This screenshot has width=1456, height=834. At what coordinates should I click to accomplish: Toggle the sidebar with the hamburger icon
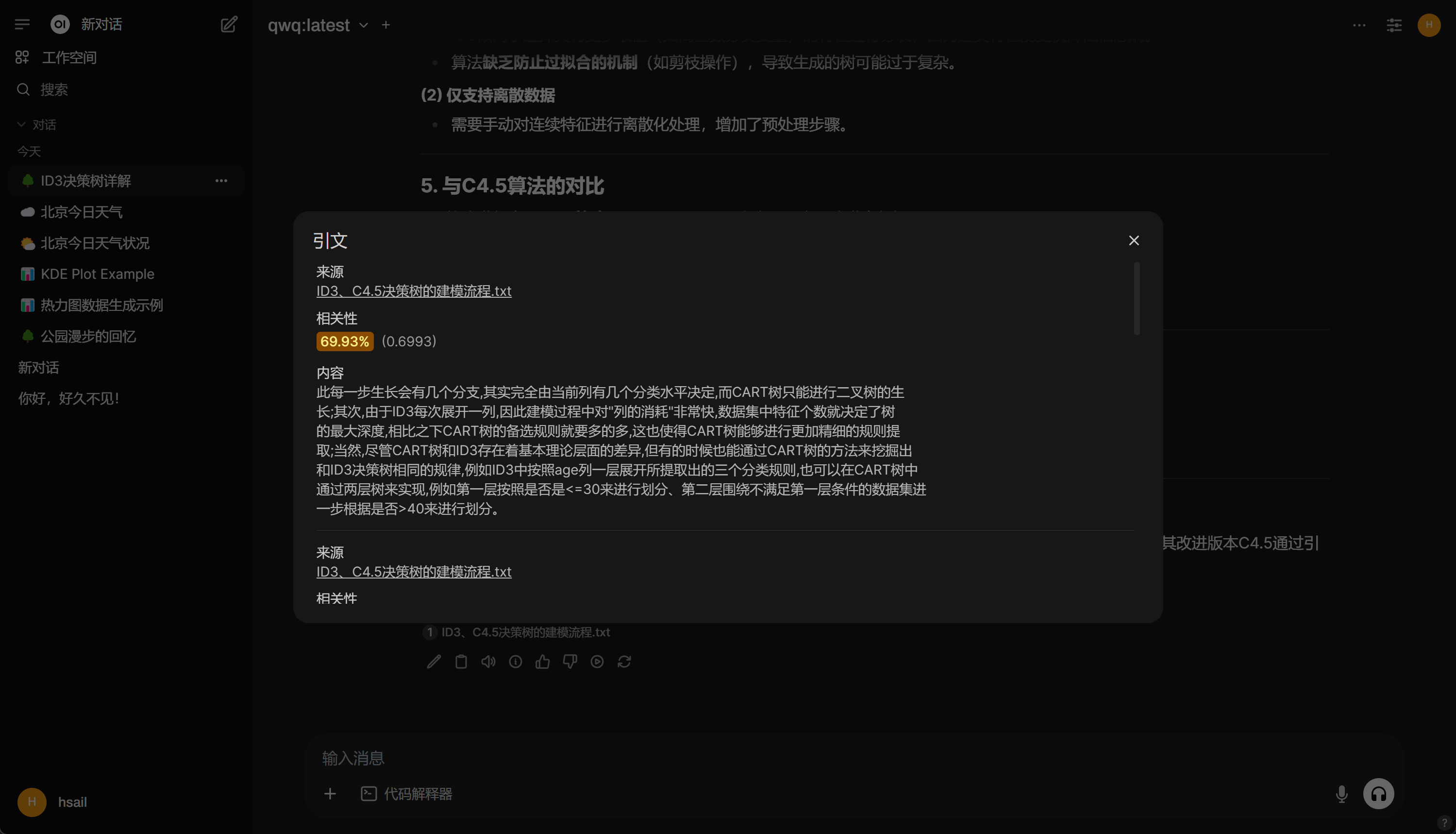point(22,24)
